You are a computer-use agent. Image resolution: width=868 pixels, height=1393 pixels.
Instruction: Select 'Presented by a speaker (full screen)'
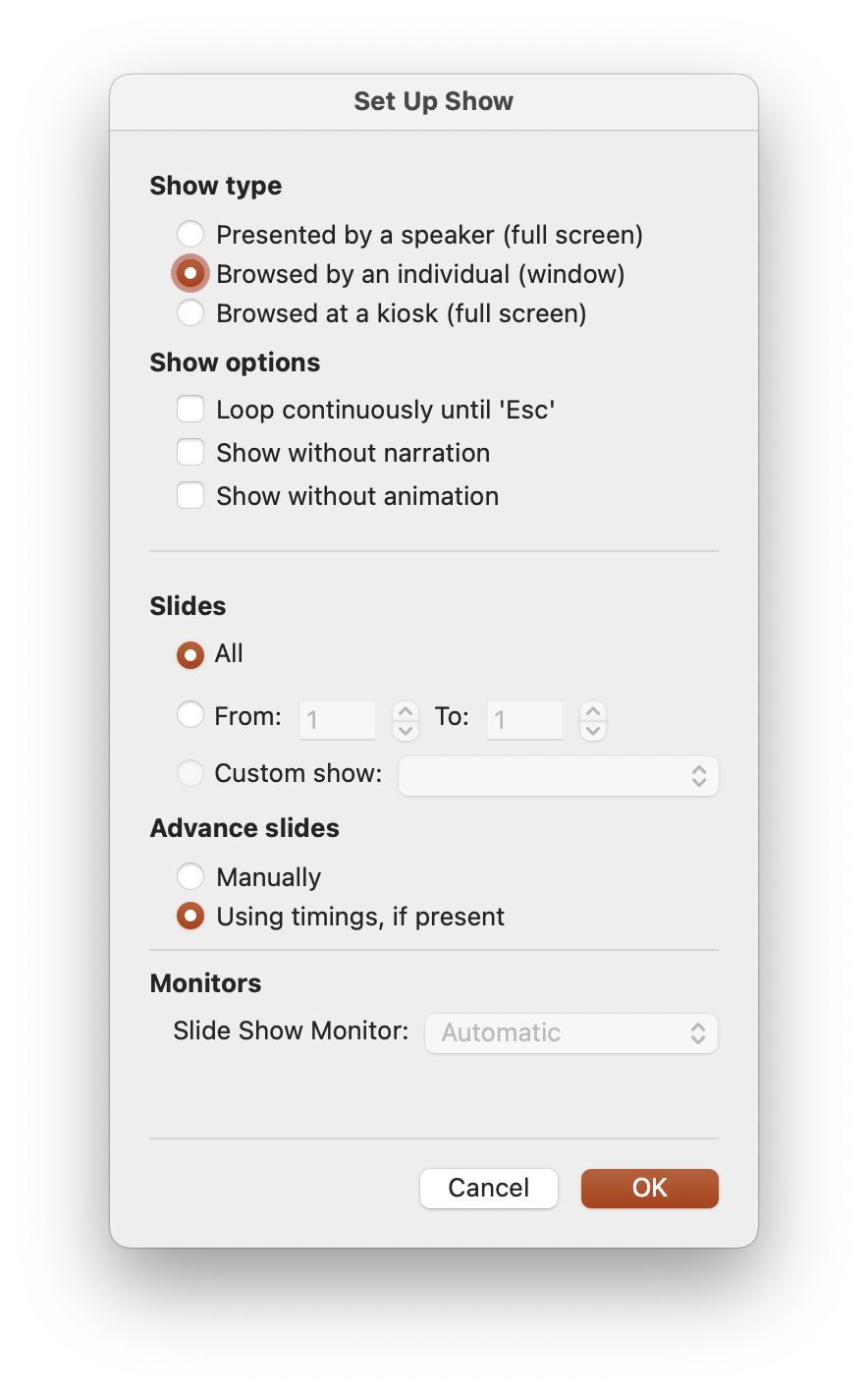click(190, 234)
